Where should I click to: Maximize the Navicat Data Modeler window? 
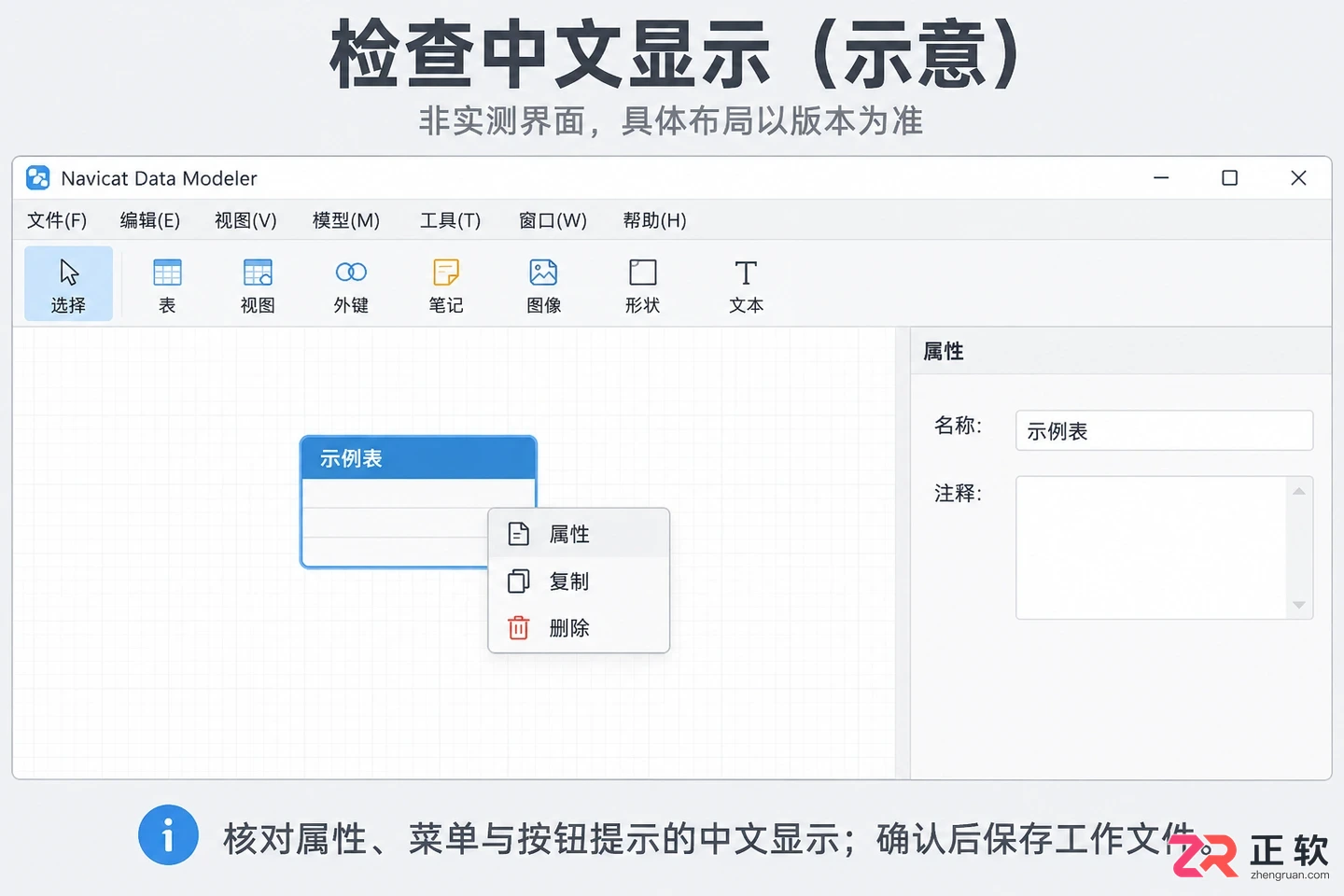tap(1230, 177)
